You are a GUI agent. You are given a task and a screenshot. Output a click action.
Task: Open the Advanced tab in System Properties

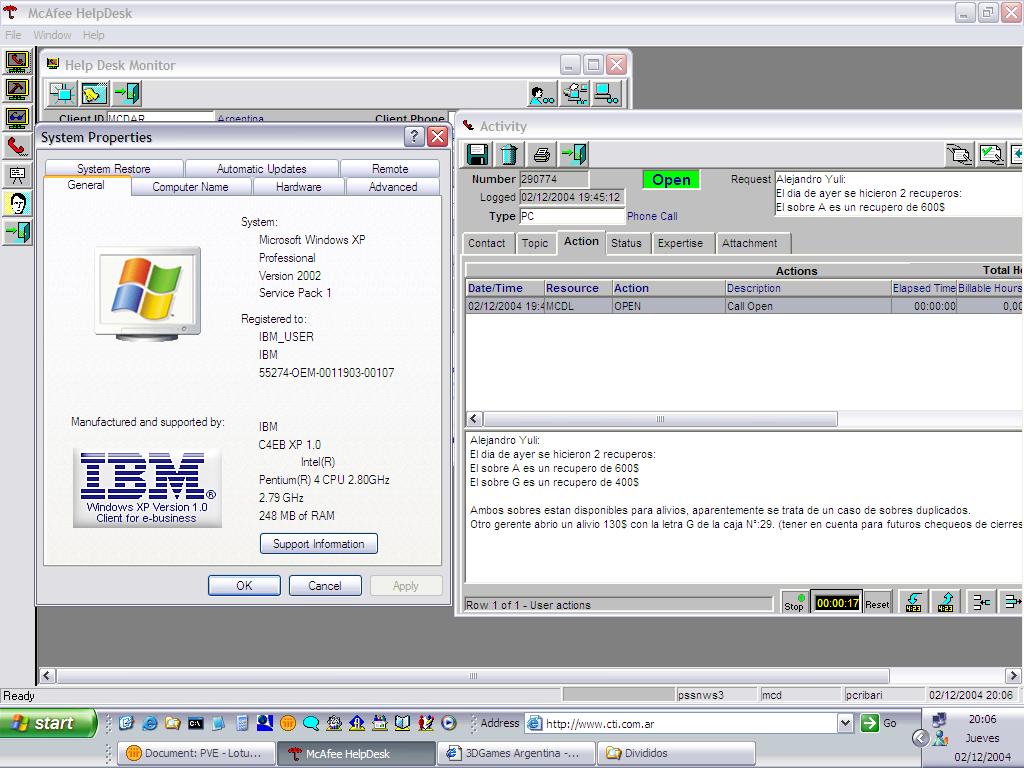[392, 187]
